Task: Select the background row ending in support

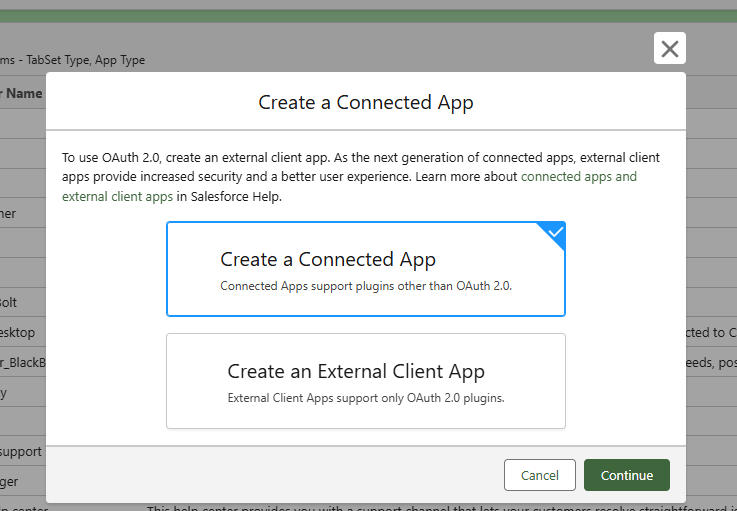Action: click(20, 452)
